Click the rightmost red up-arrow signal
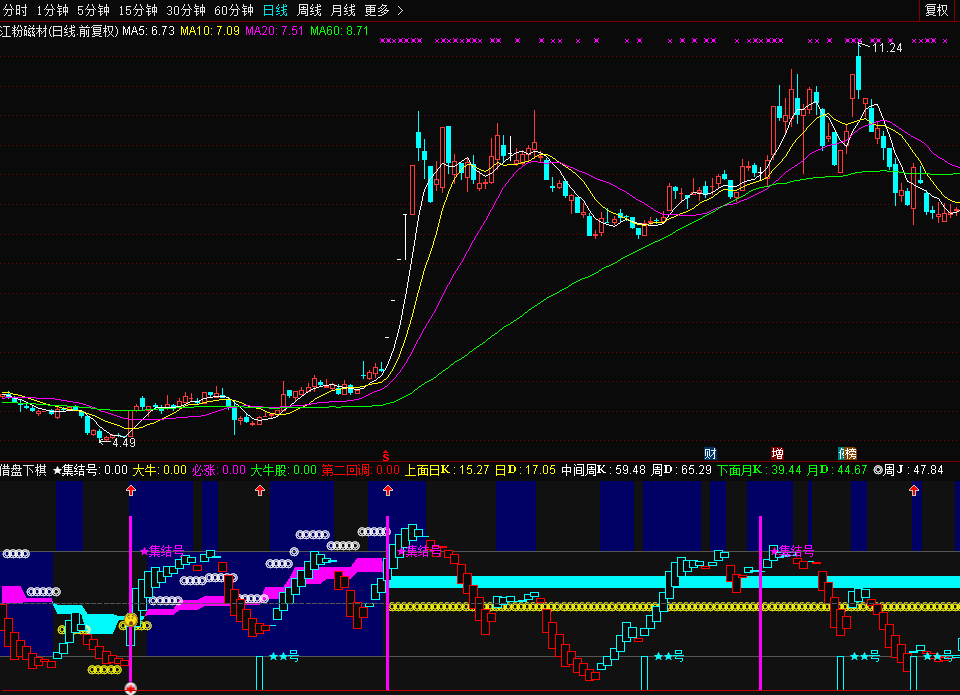This screenshot has width=960, height=695. (913, 490)
